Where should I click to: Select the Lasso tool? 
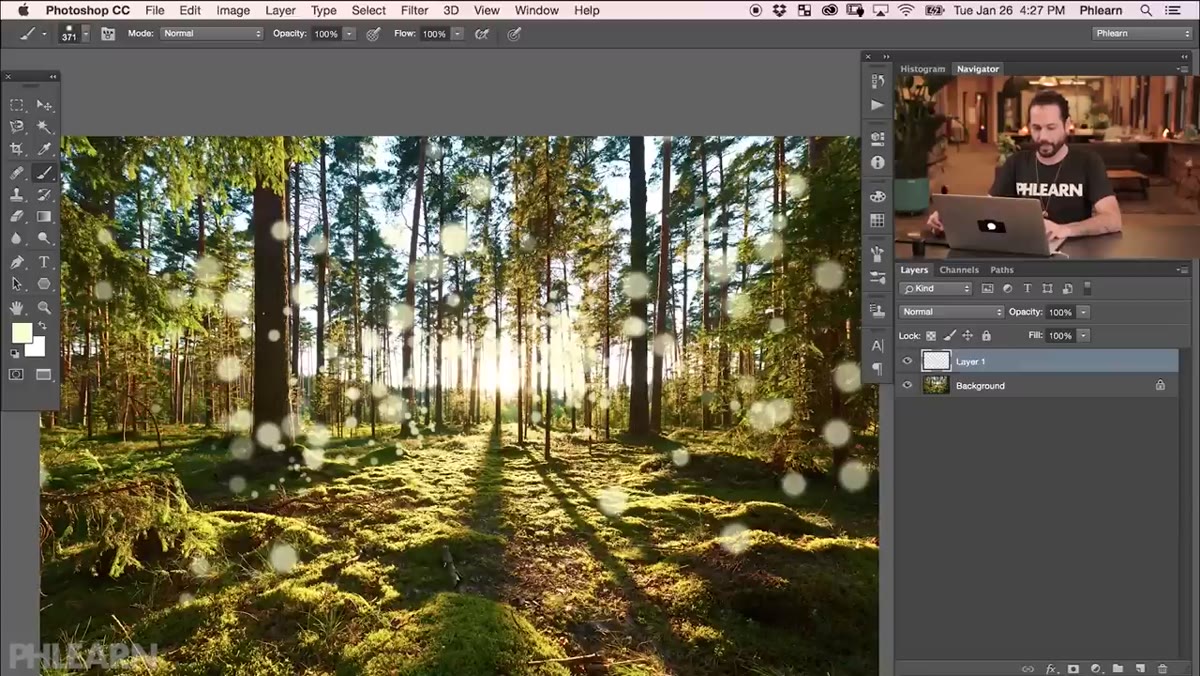pos(17,127)
